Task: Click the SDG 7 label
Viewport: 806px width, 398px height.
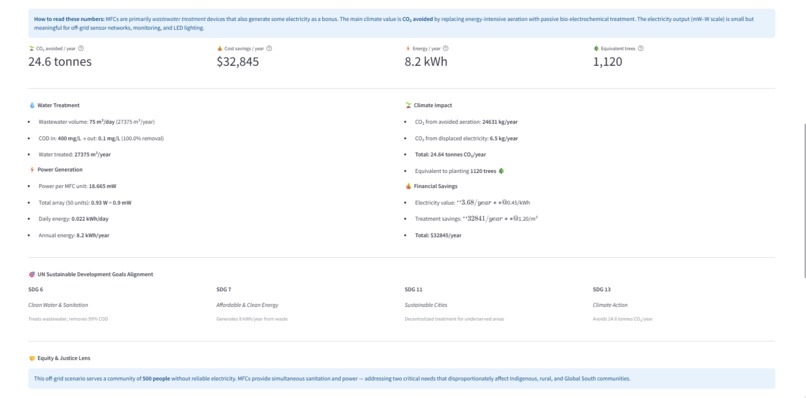Action: point(224,290)
